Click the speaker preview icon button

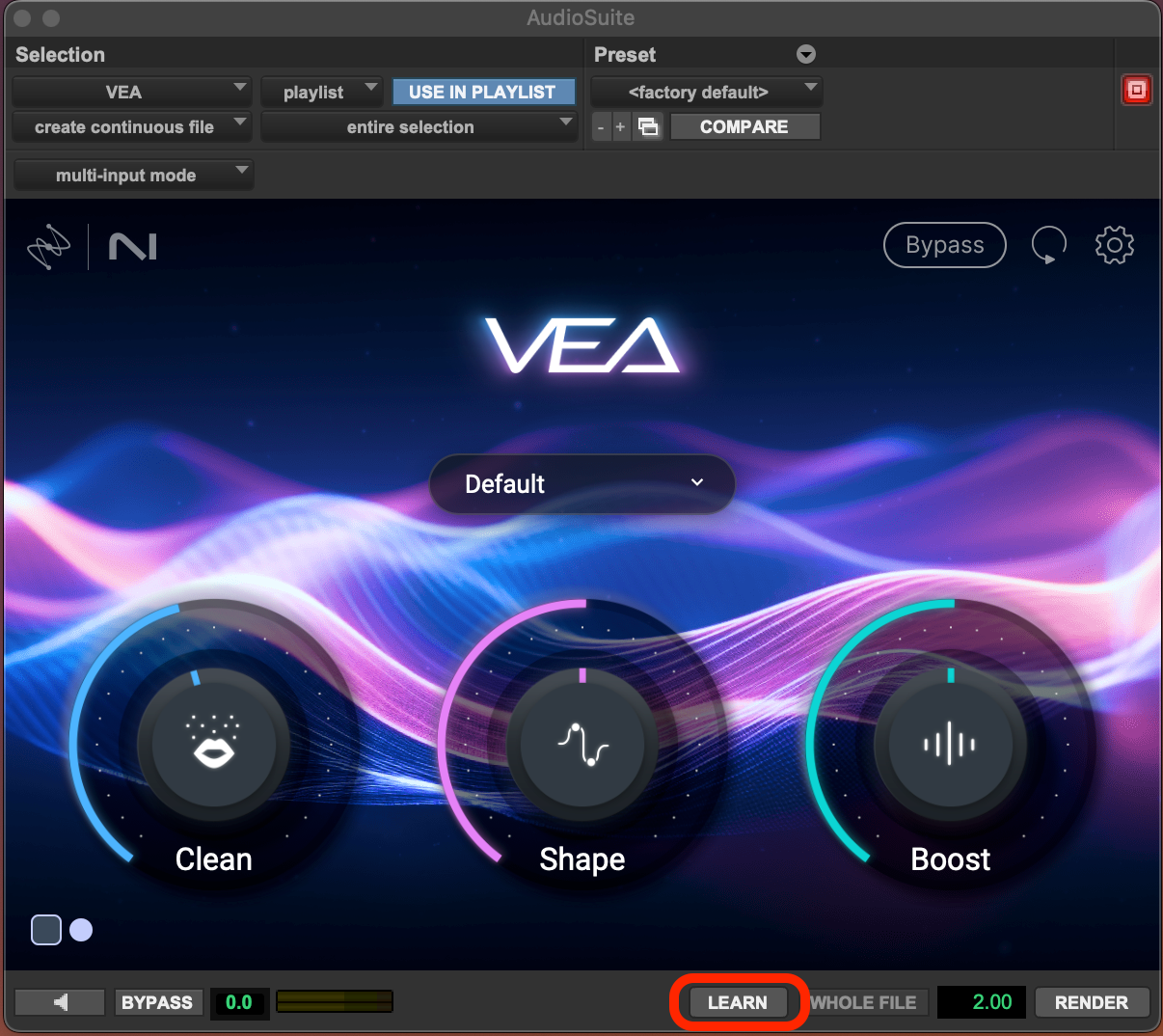point(60,1002)
